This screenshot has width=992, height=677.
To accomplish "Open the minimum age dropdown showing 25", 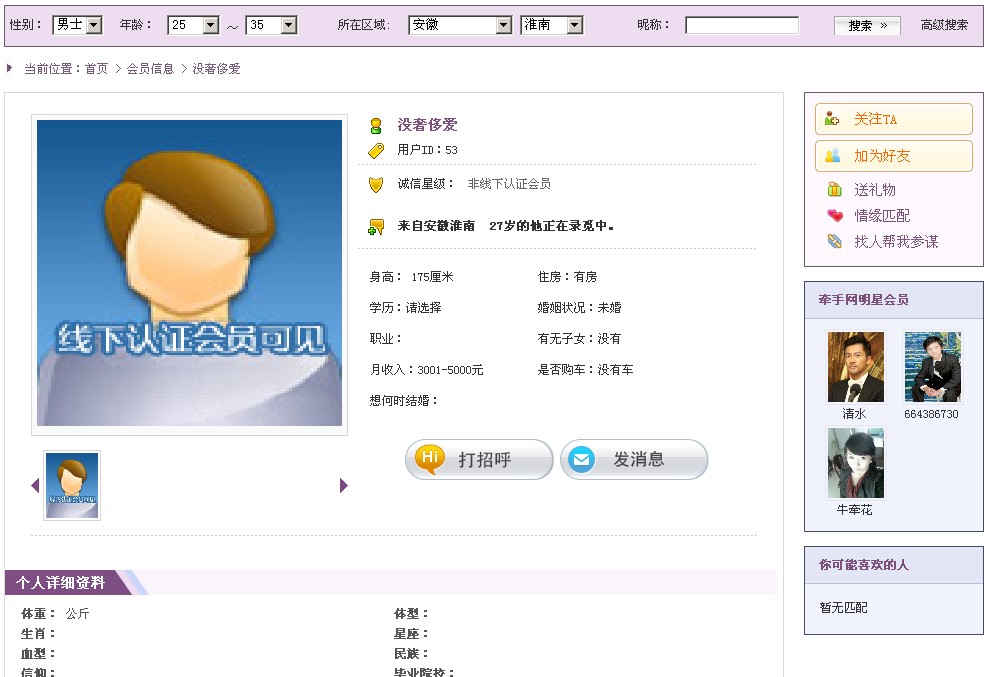I will [193, 25].
